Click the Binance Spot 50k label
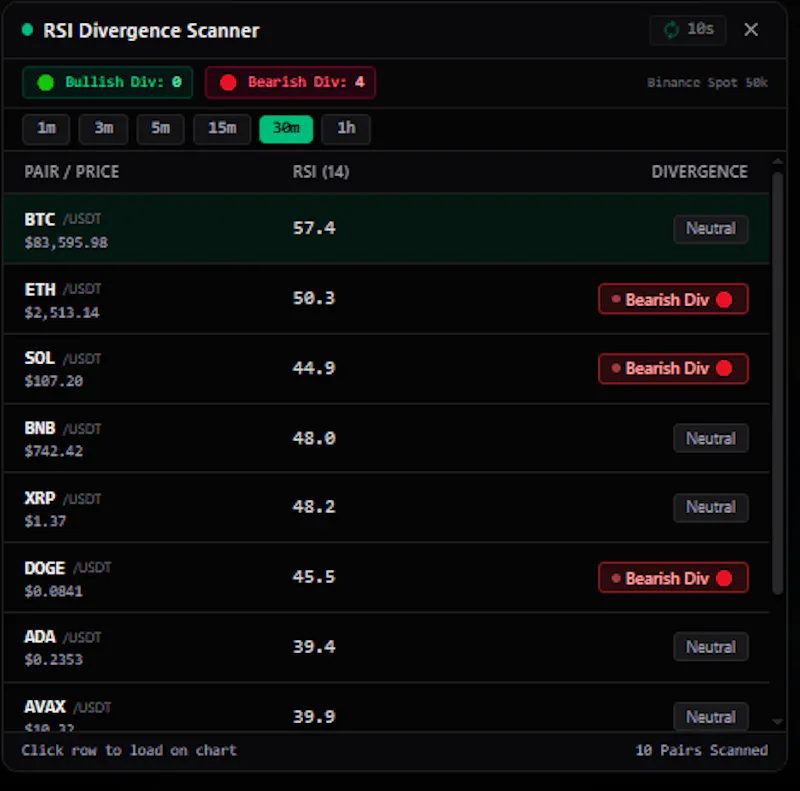This screenshot has height=791, width=800. coord(707,83)
